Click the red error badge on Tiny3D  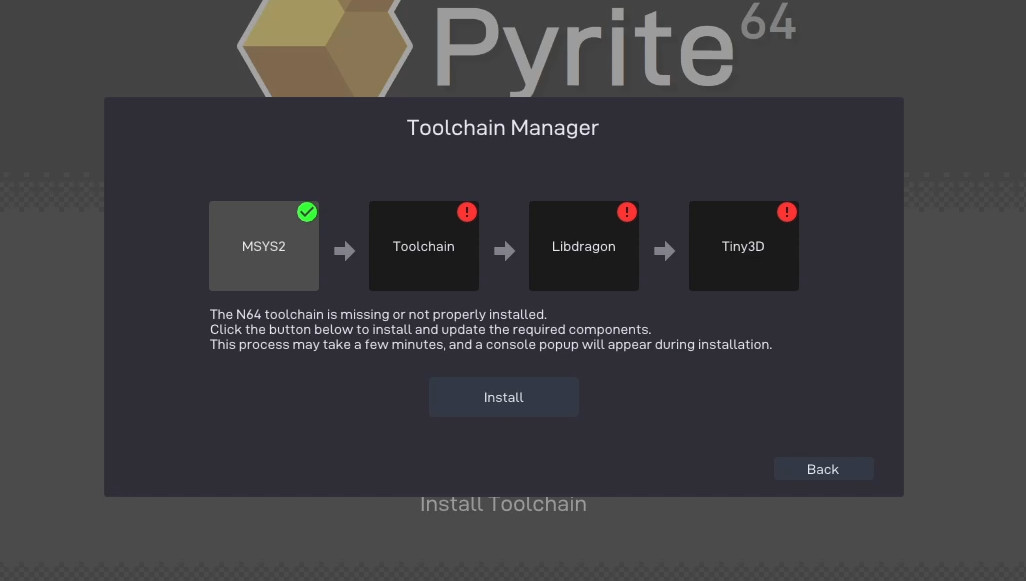click(787, 212)
